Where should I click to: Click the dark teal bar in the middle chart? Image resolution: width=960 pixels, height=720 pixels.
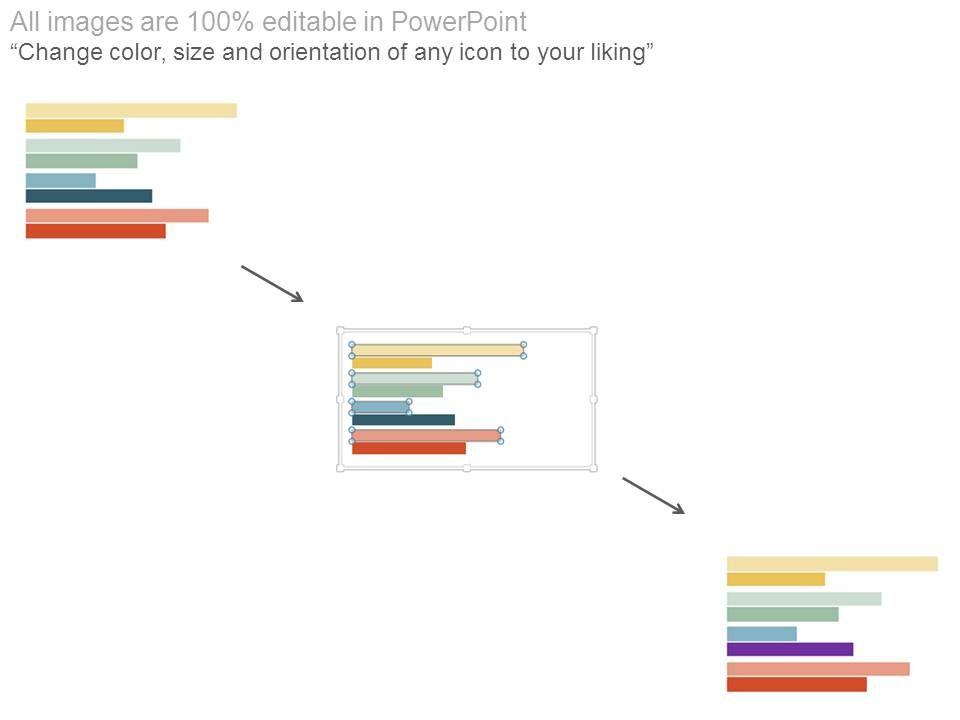[x=403, y=420]
